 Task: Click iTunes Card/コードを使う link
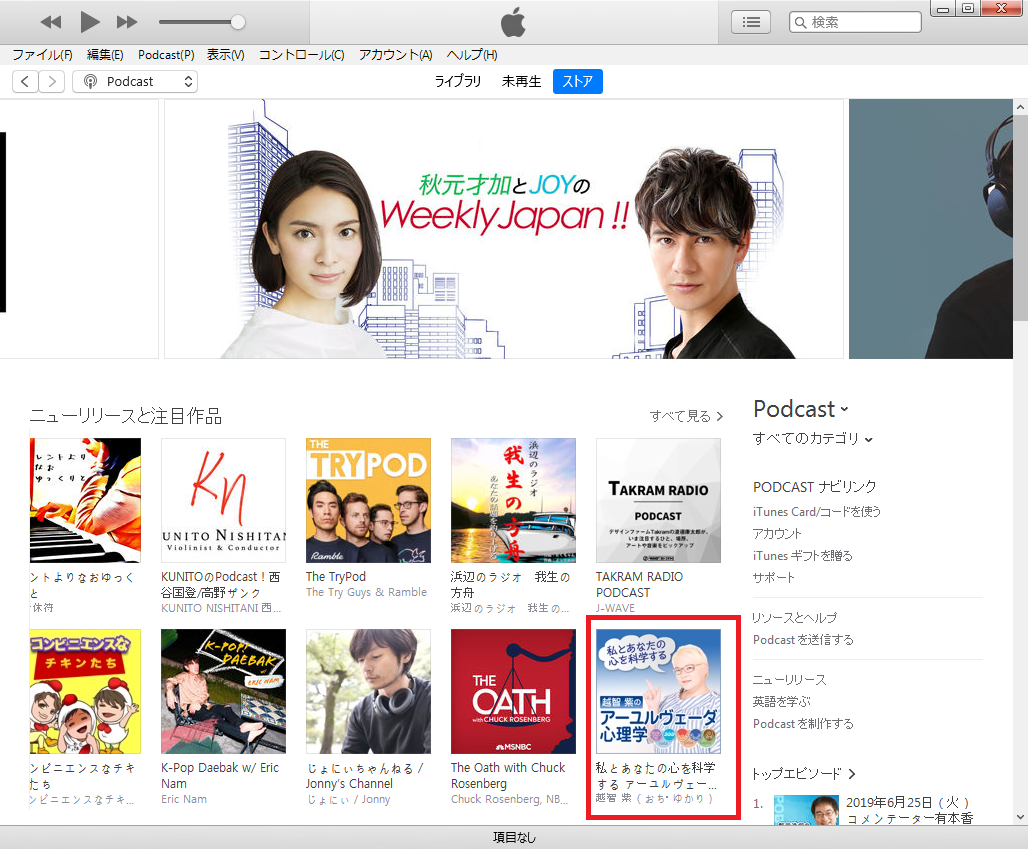(817, 511)
